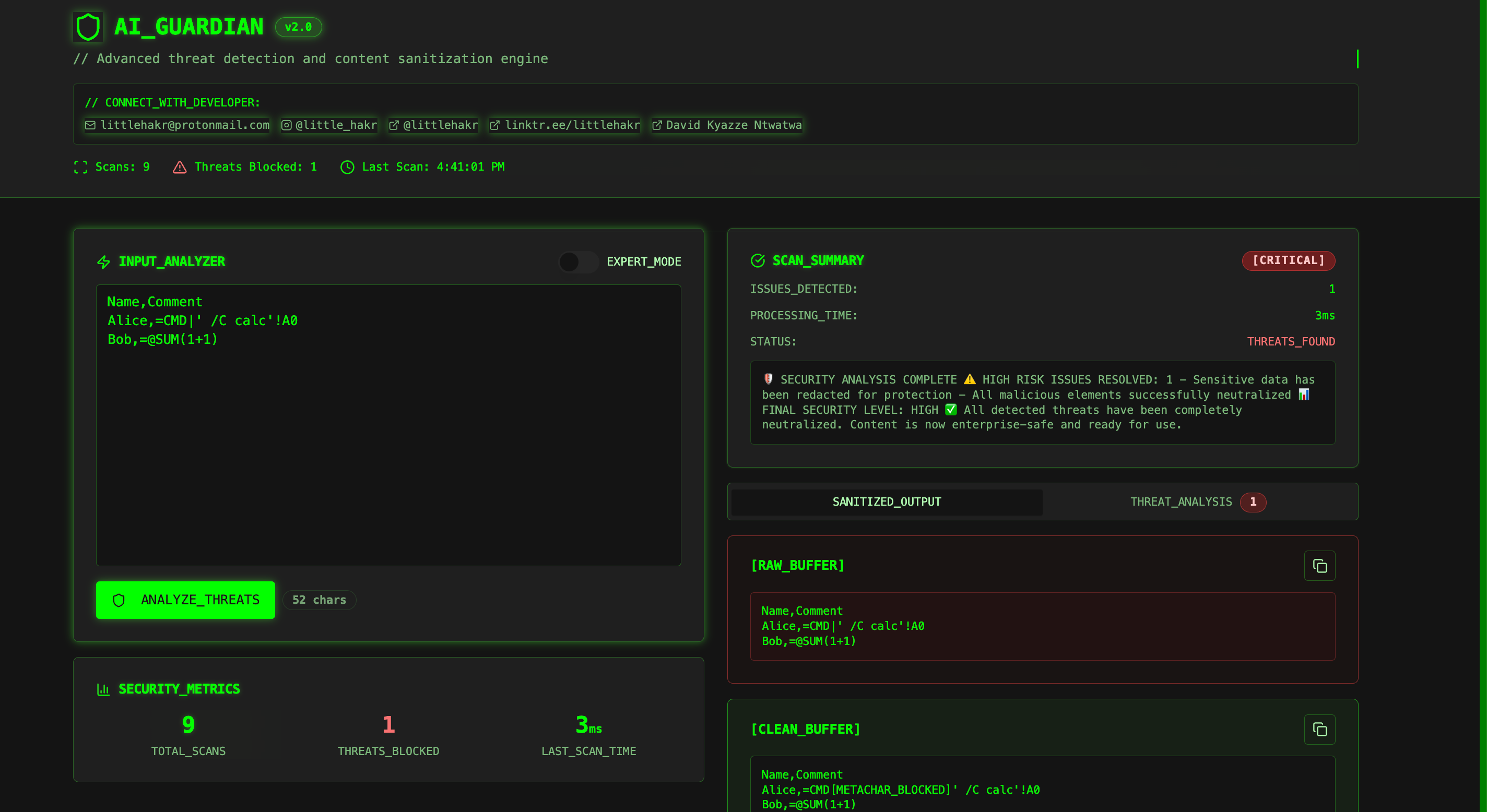Copy the CLEAN_BUFFER contents
1487x812 pixels.
pos(1319,730)
